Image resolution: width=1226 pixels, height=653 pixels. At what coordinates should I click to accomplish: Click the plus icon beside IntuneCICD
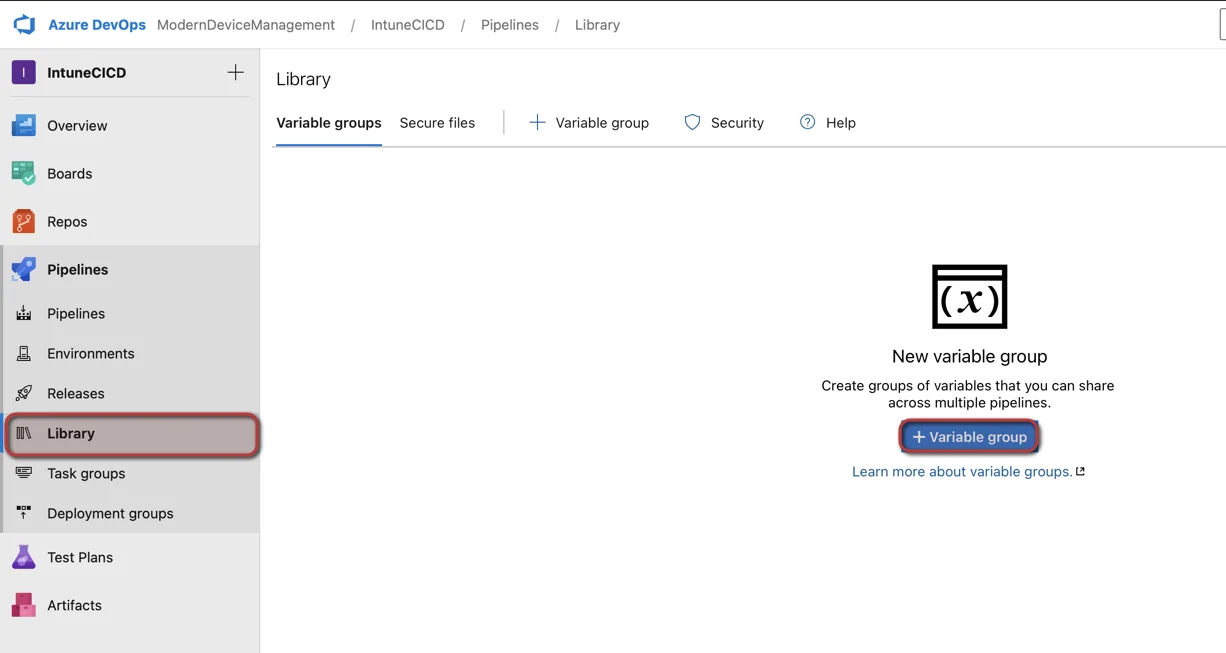pyautogui.click(x=235, y=72)
